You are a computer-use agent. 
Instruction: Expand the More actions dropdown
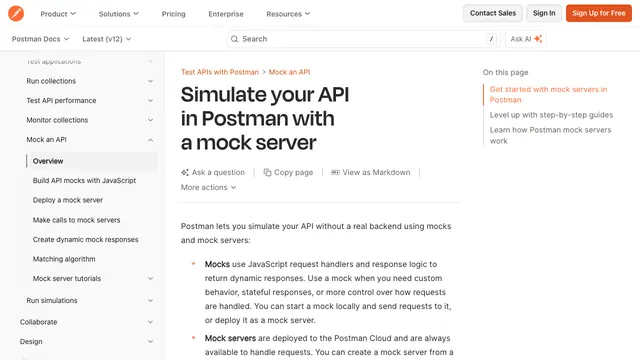coord(208,187)
